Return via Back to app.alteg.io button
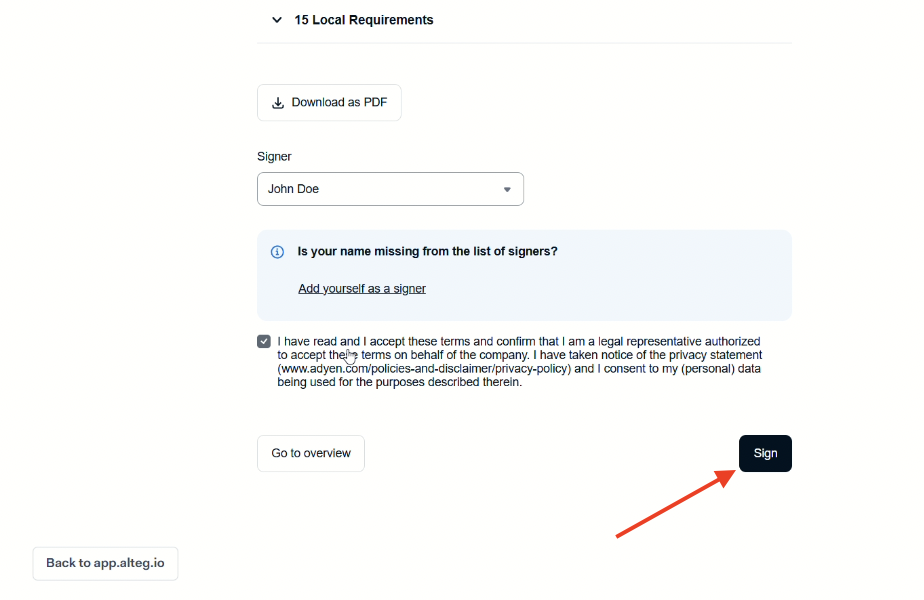Screen dimensions: 924x600 click(105, 563)
